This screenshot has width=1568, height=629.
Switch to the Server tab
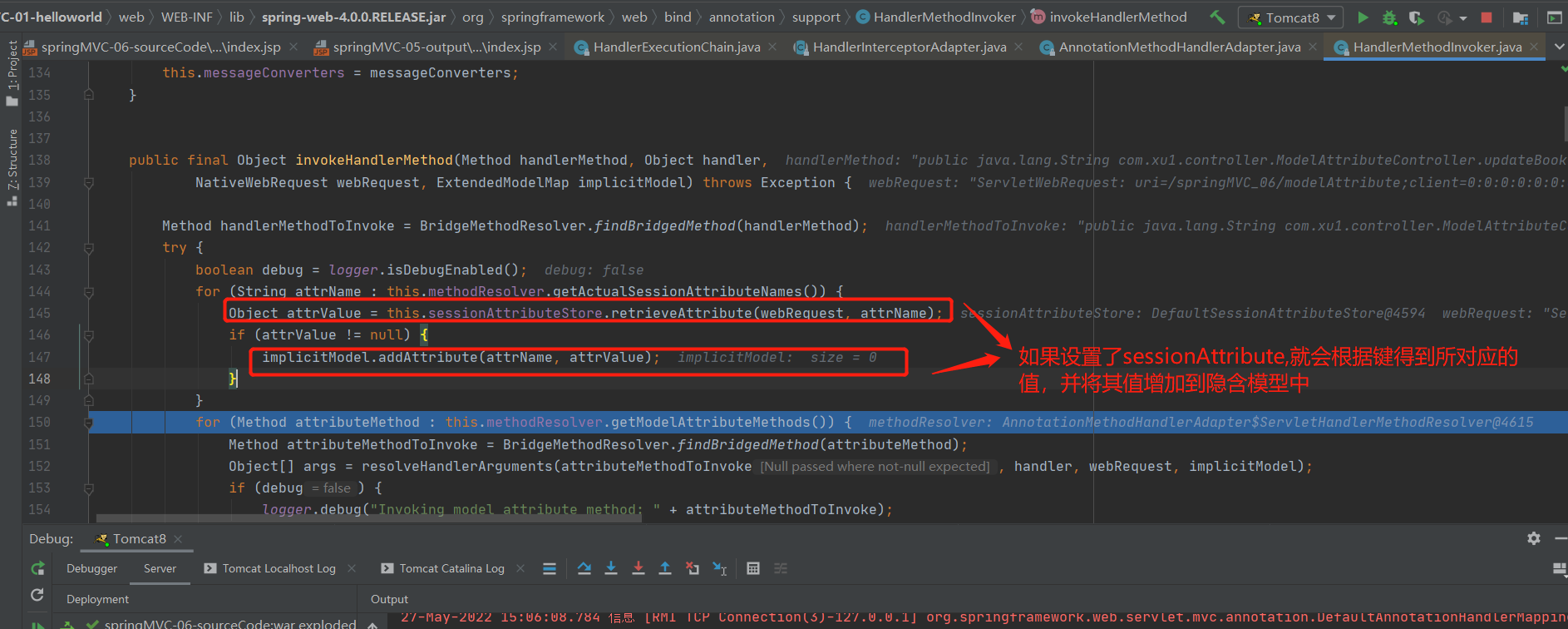(x=160, y=568)
